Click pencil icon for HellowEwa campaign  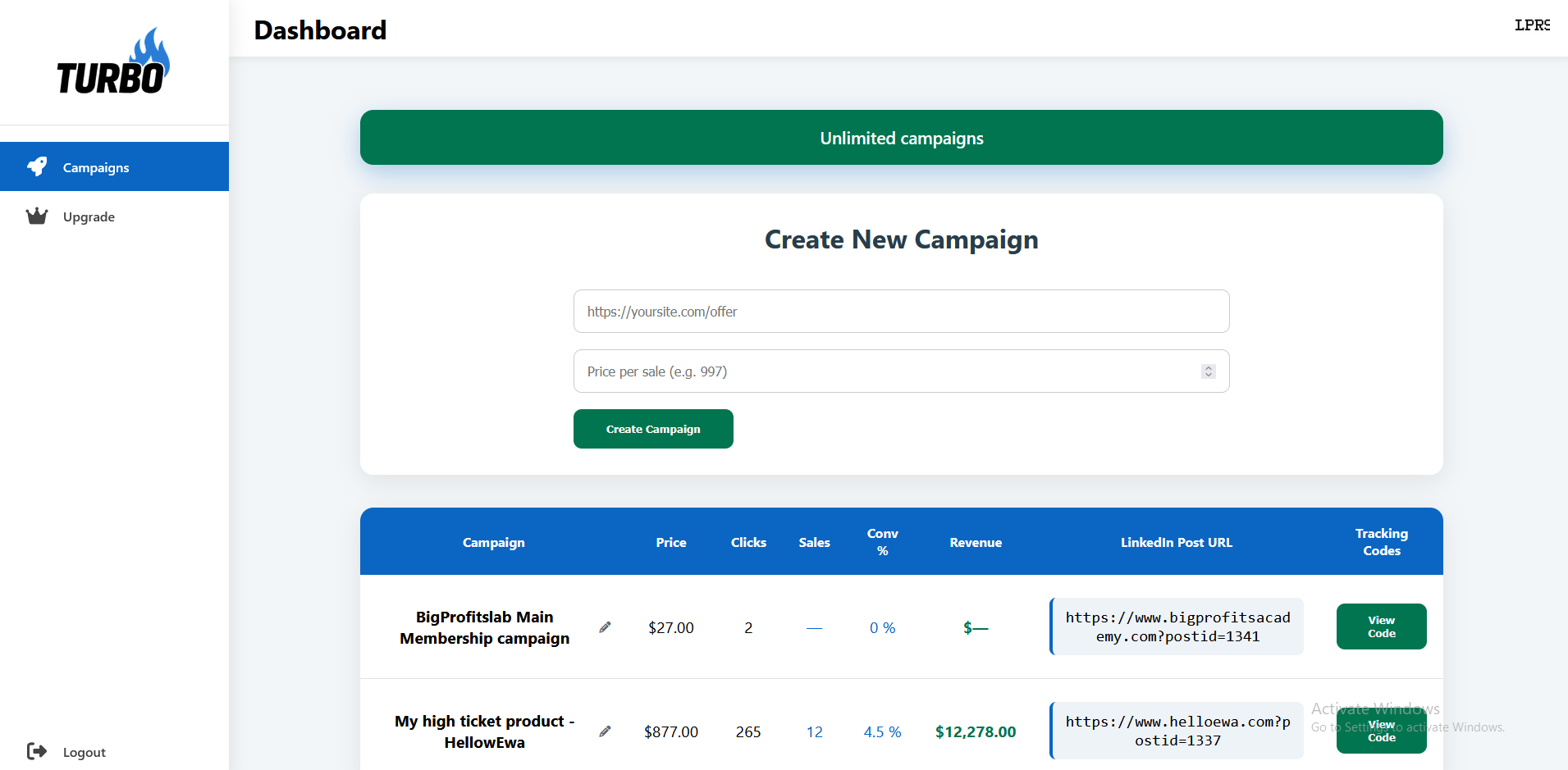605,731
